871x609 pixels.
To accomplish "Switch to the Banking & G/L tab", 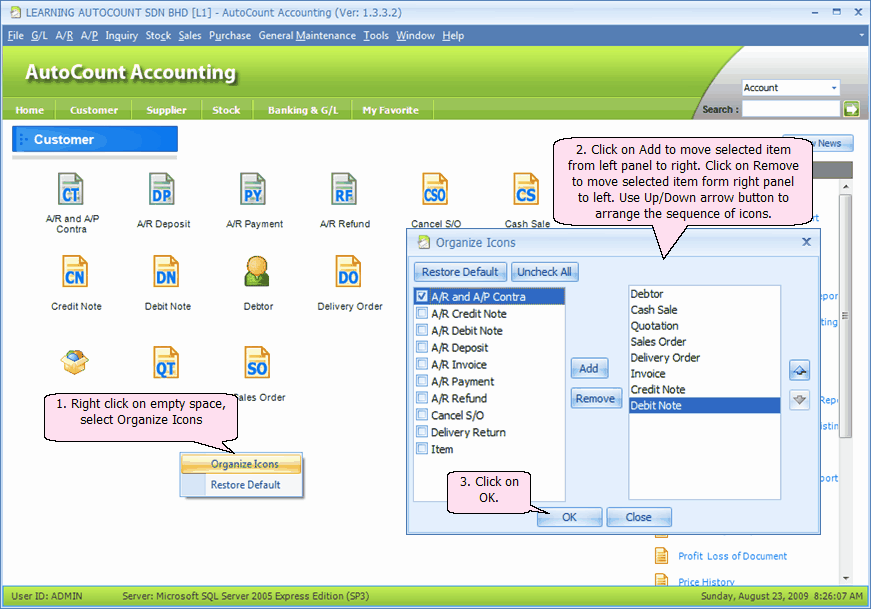I will (x=303, y=110).
